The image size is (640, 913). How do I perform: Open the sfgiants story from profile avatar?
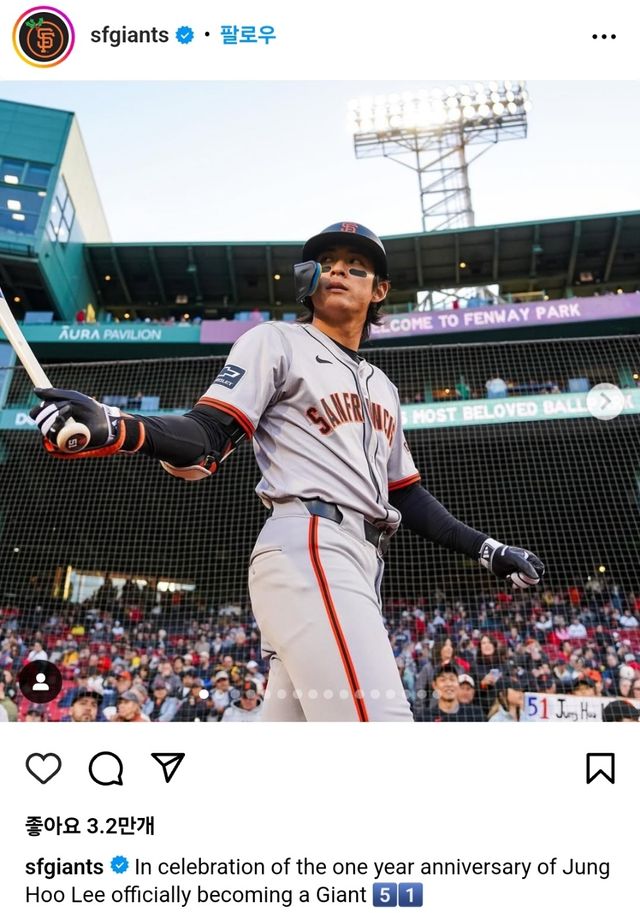point(43,37)
